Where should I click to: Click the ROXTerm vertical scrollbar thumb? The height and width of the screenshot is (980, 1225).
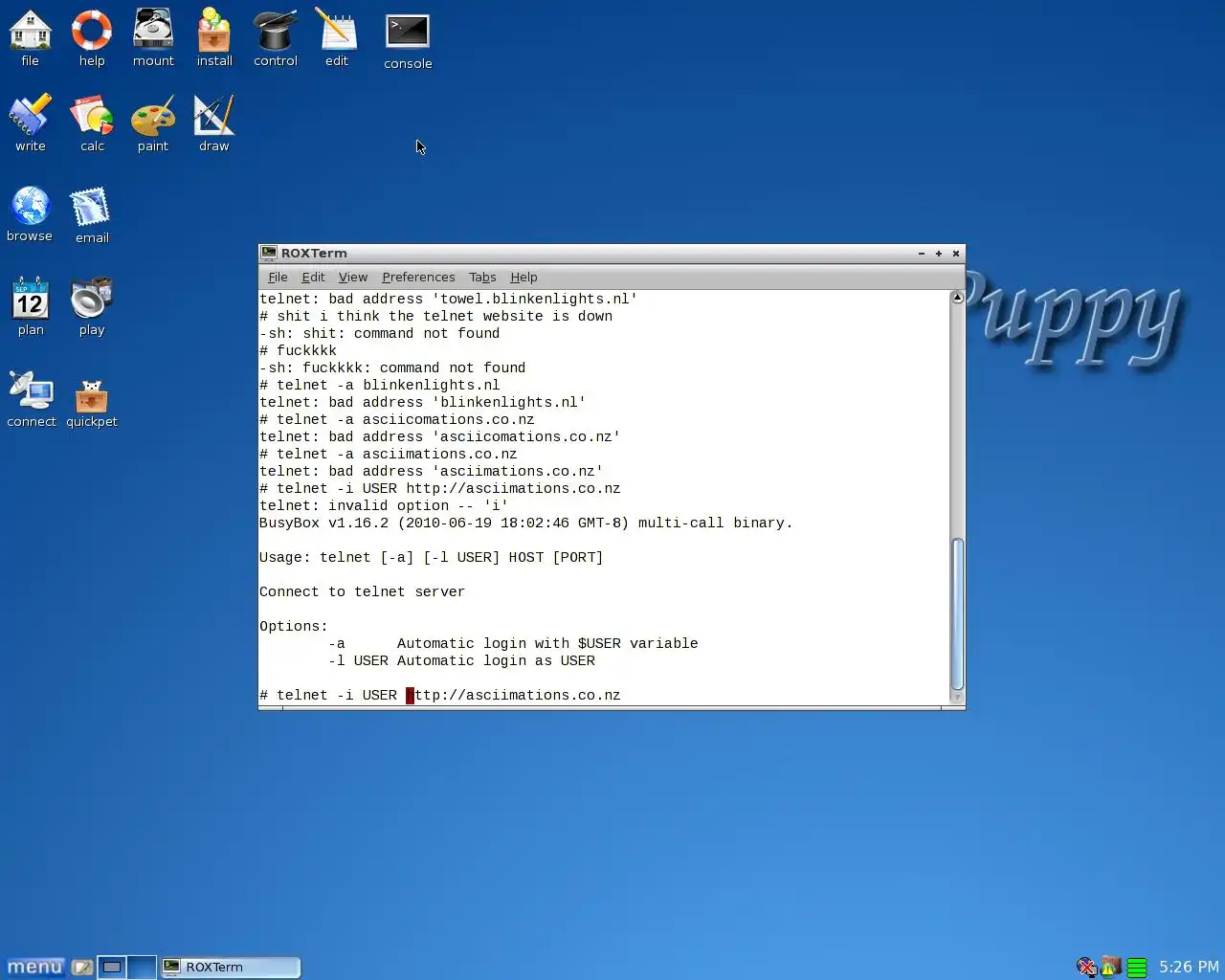tap(957, 613)
